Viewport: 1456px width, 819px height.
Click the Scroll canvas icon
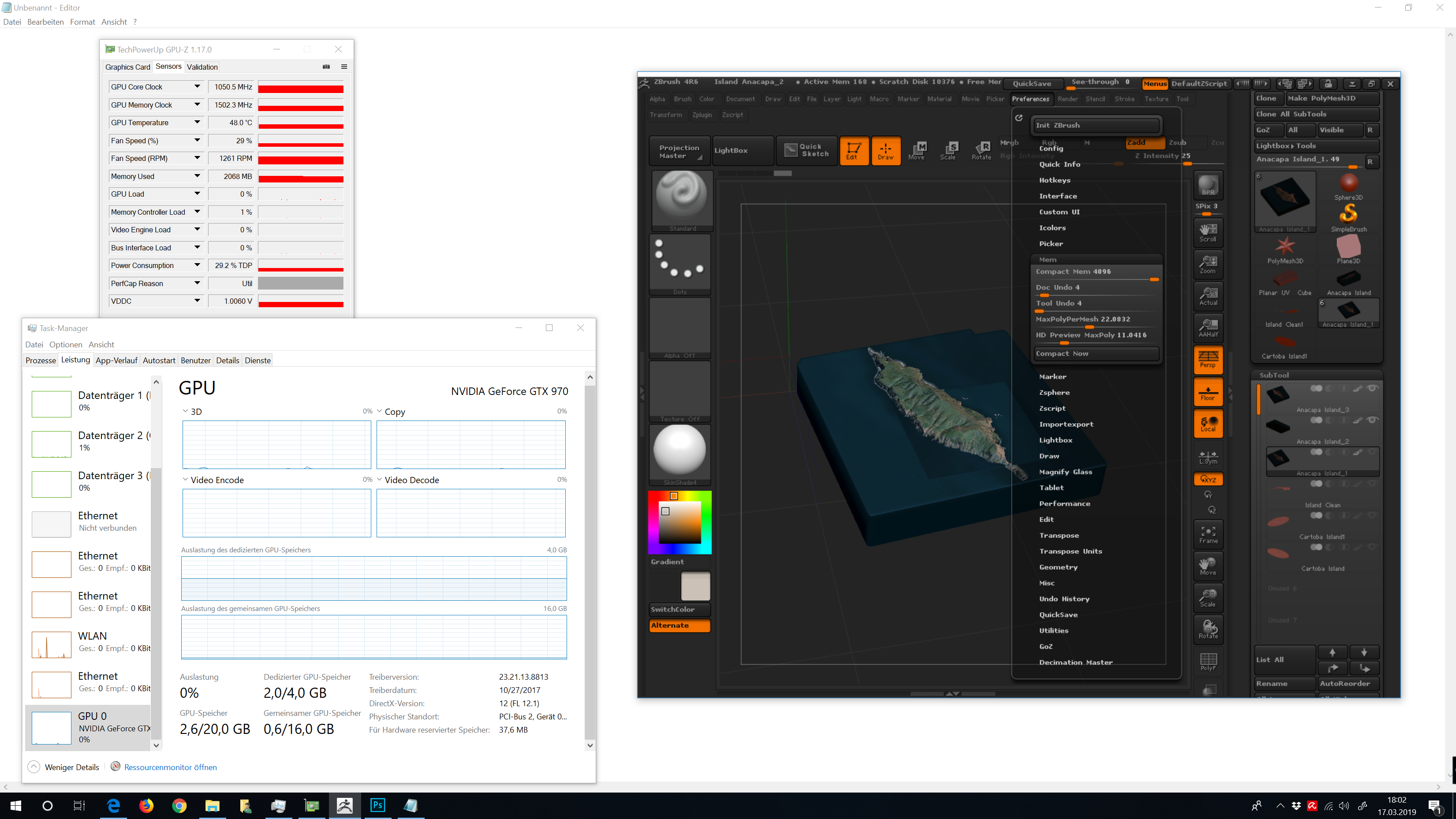coord(1209,232)
